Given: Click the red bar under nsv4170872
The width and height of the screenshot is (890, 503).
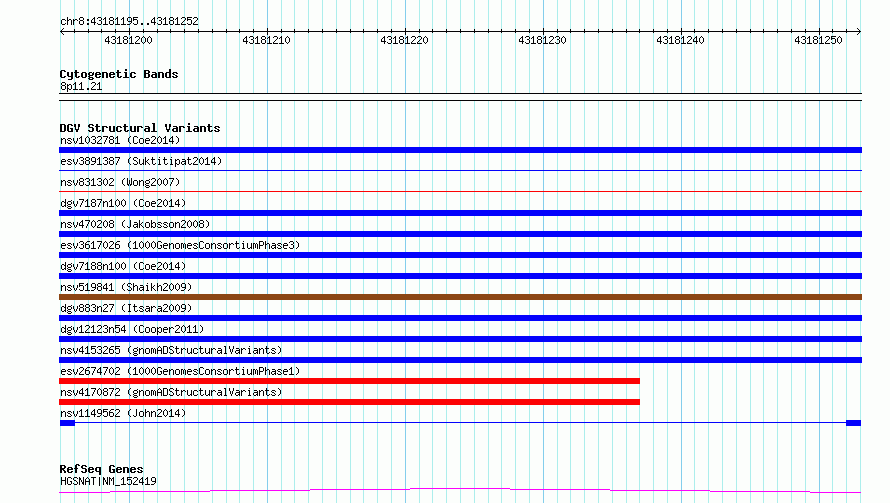Looking at the screenshot, I should (350, 402).
